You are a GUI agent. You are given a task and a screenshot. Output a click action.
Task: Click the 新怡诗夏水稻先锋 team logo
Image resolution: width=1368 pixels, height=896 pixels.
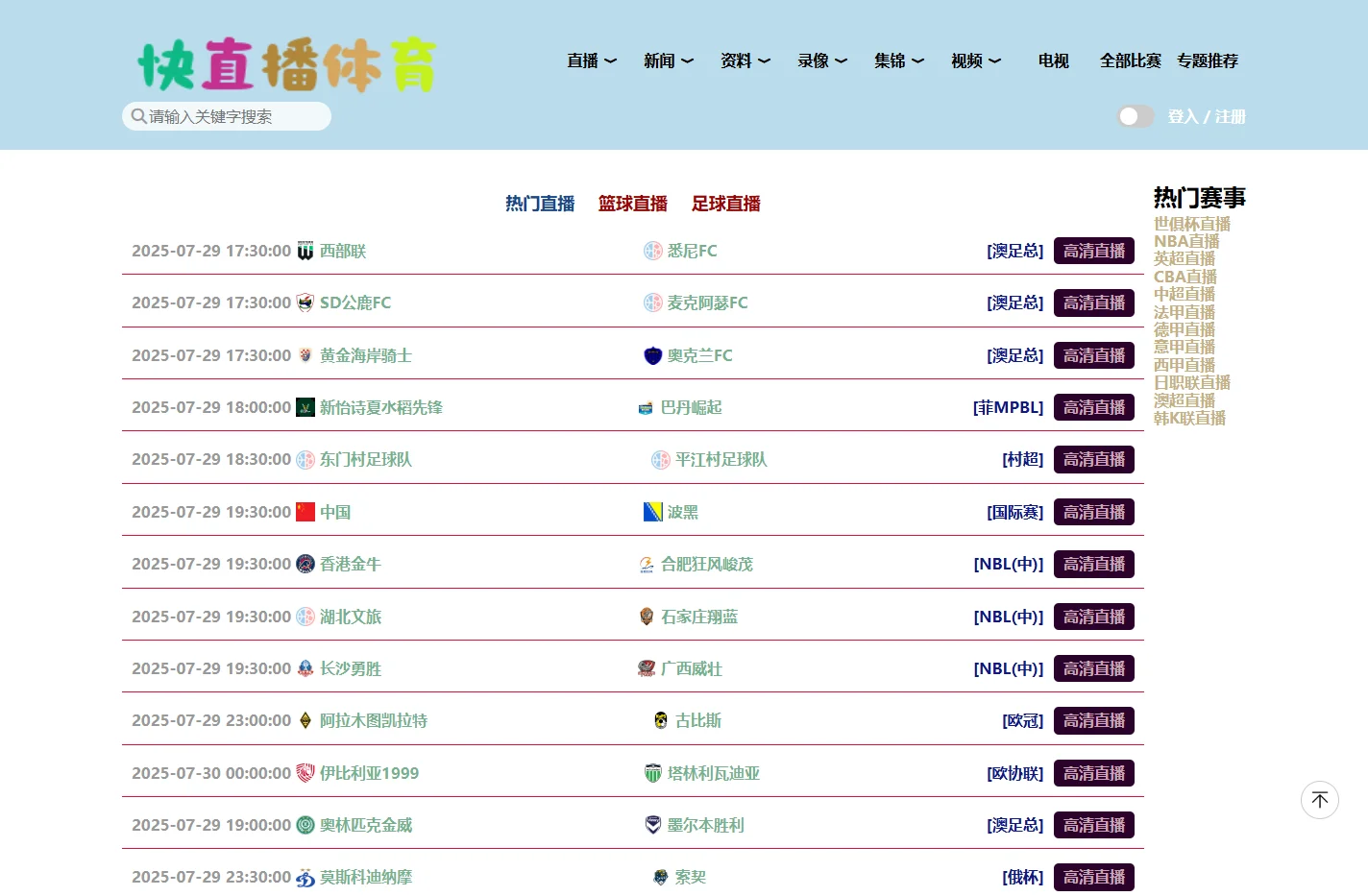point(305,407)
